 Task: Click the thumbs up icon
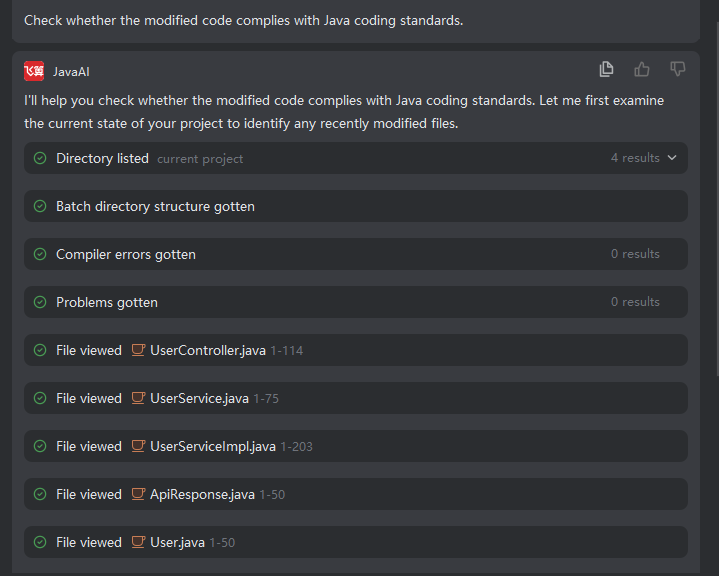coord(642,69)
